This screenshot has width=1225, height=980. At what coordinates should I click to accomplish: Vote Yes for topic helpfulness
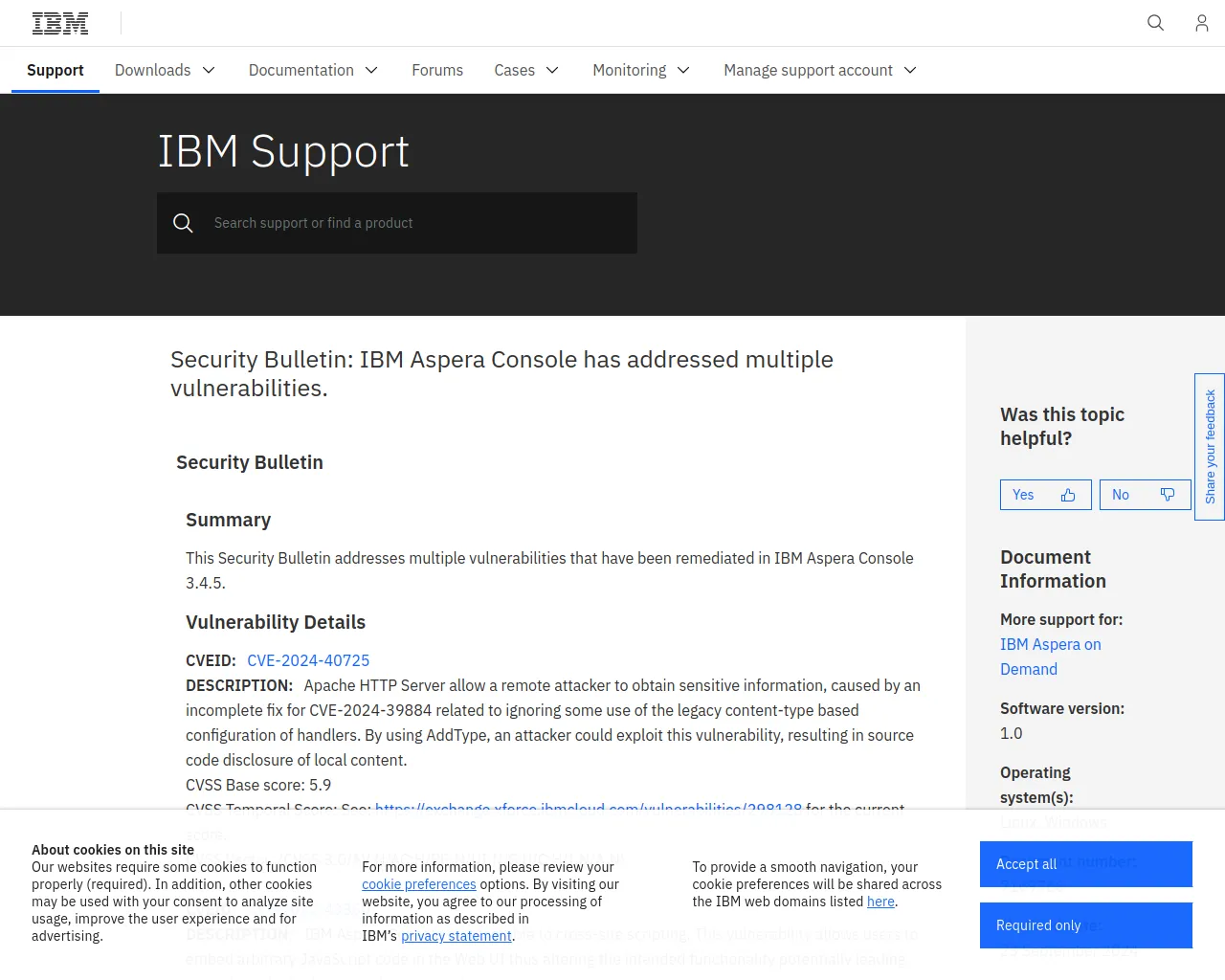point(1046,495)
